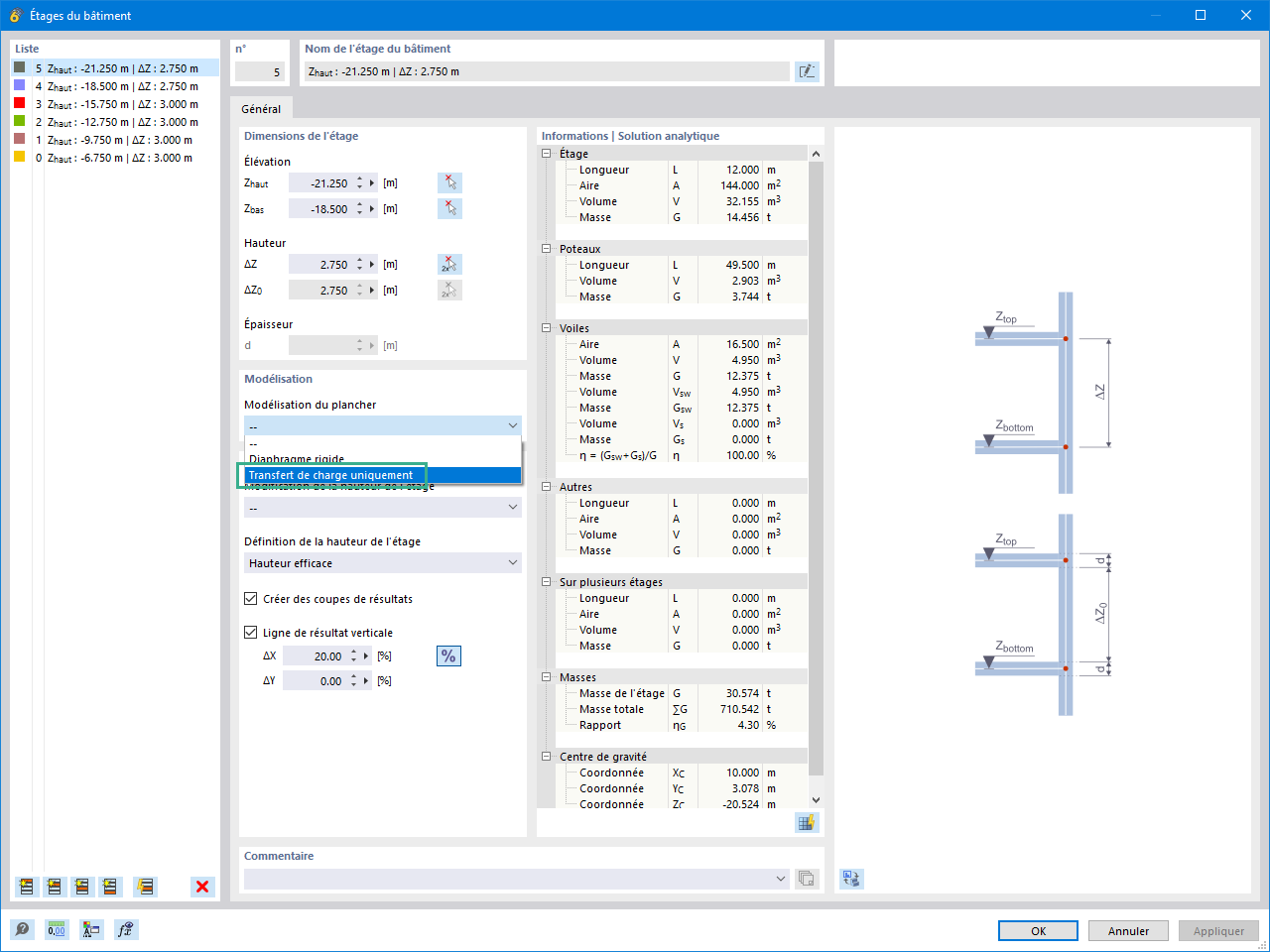The height and width of the screenshot is (952, 1270).
Task: Select story 2 row Zhaut -12.750 m
Action: click(115, 122)
